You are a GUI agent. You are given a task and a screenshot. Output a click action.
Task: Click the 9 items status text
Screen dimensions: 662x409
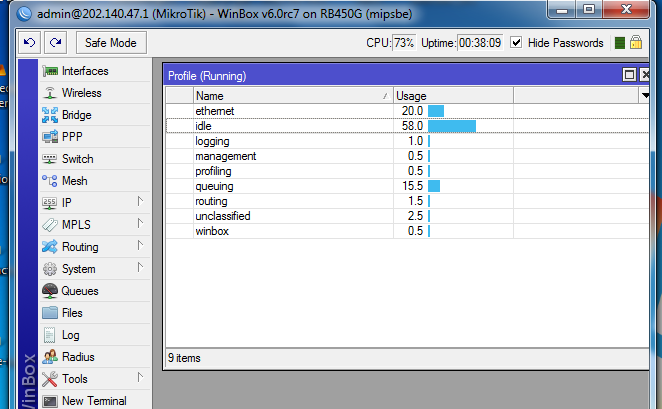[184, 358]
